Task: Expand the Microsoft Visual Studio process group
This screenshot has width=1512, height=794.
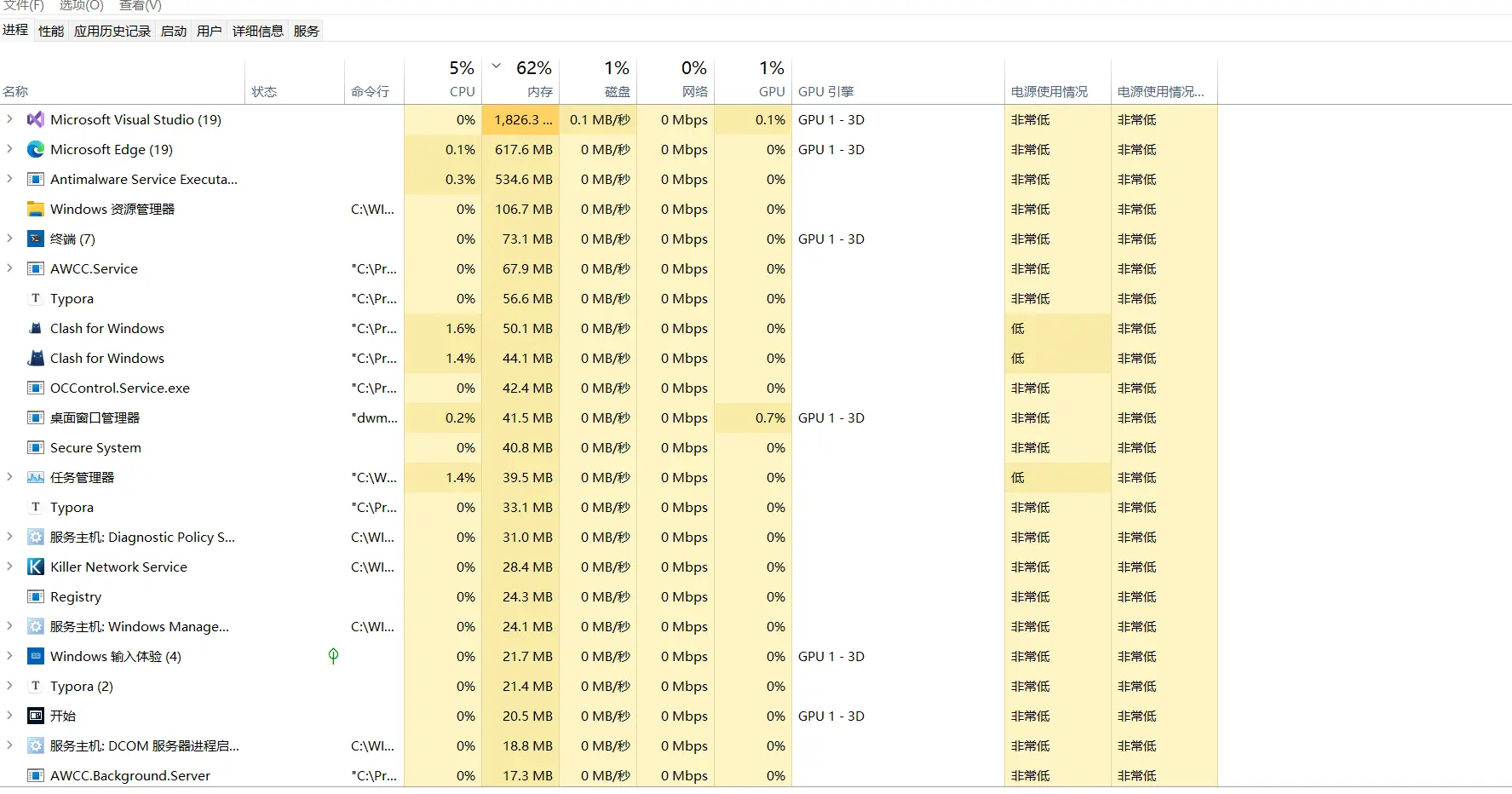Action: coord(9,119)
